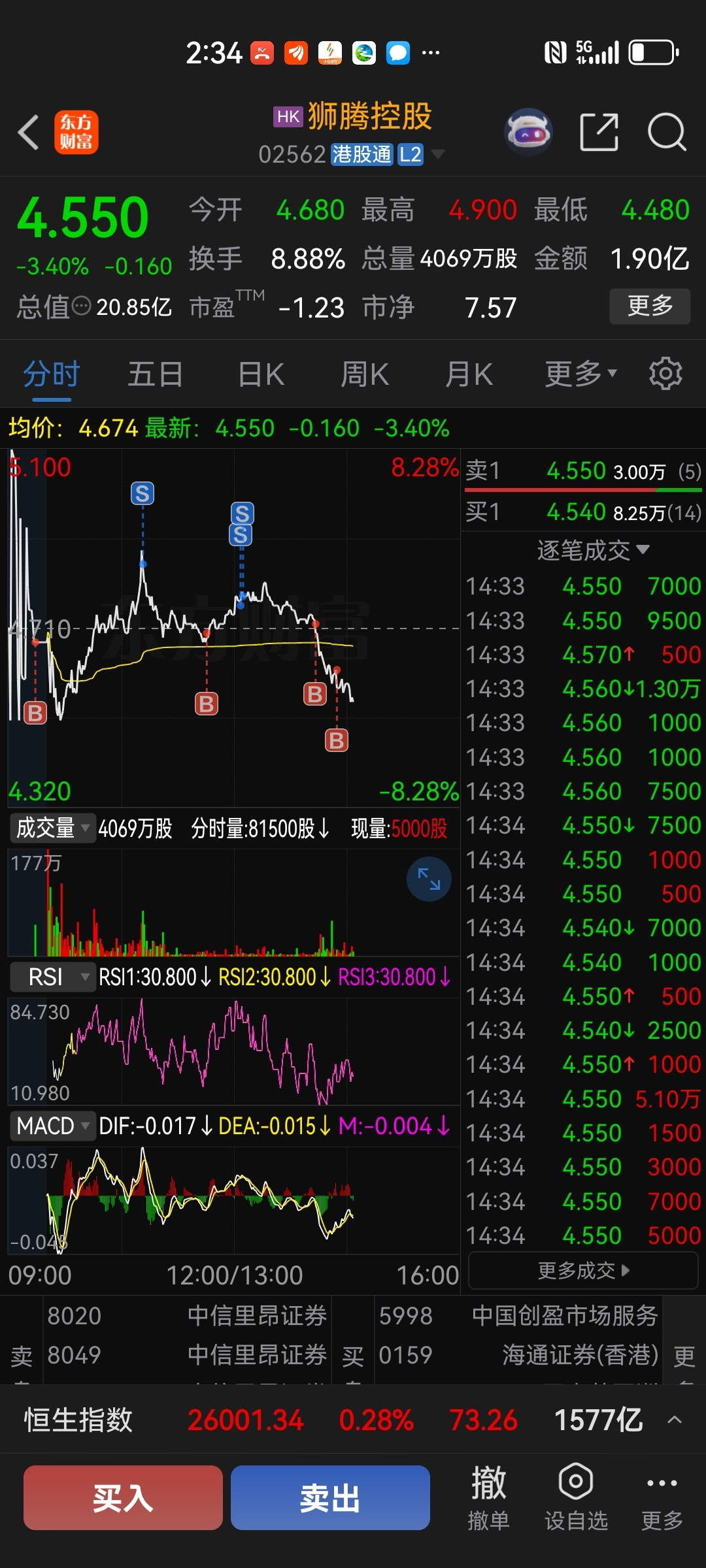Switch to the 五日 tab

[x=155, y=374]
